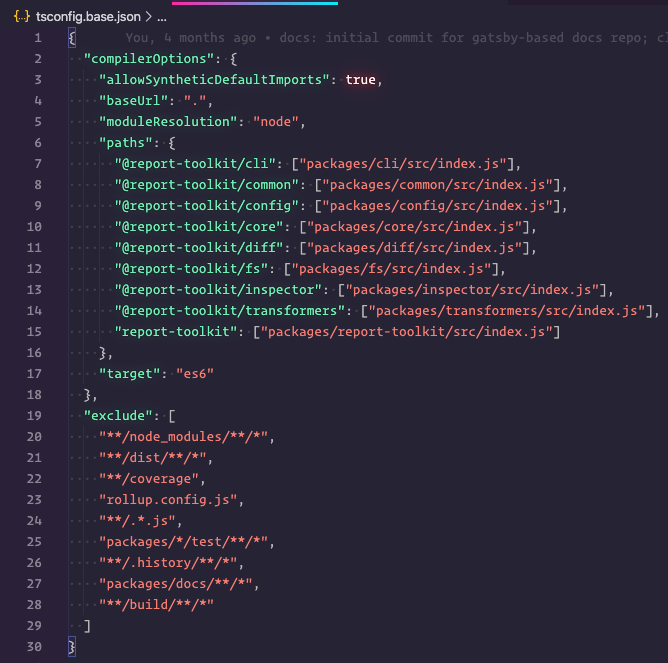
Task: Open the breadcrumb ellipsis symbol picker
Action: coord(162,17)
